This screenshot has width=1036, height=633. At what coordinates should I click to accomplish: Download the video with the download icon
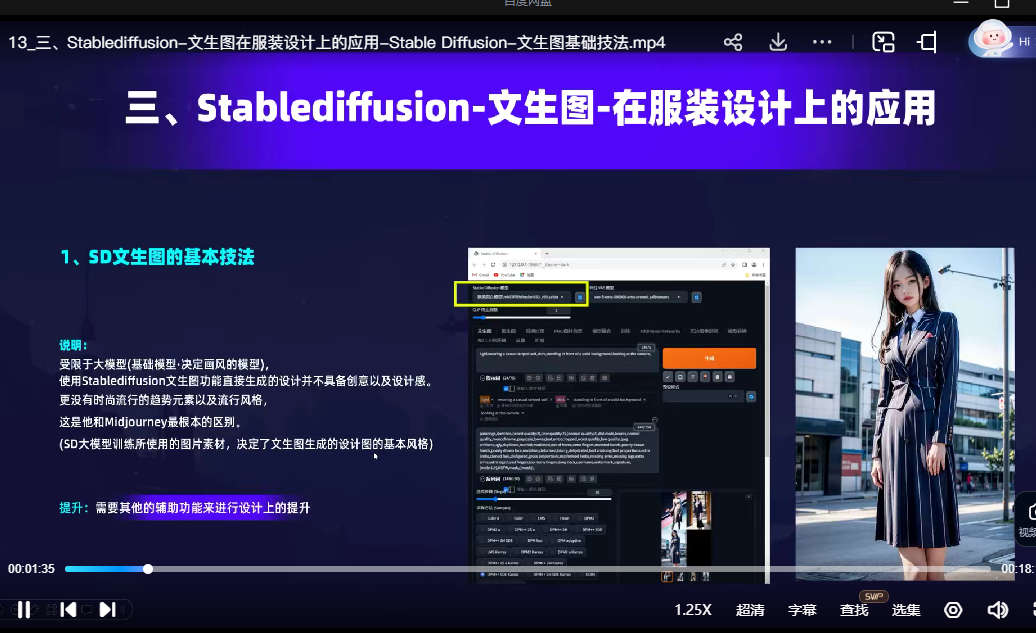(x=778, y=42)
